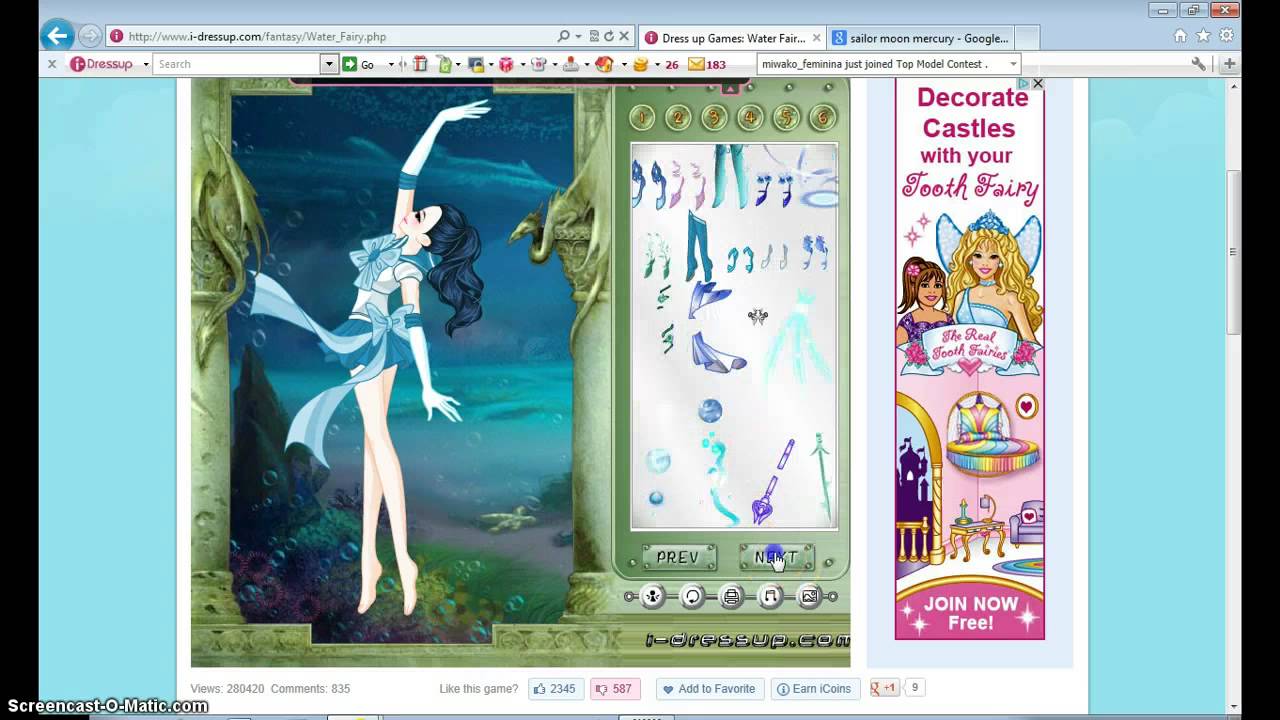Select clothing category 4 button
Viewport: 1280px width, 720px height.
(750, 118)
